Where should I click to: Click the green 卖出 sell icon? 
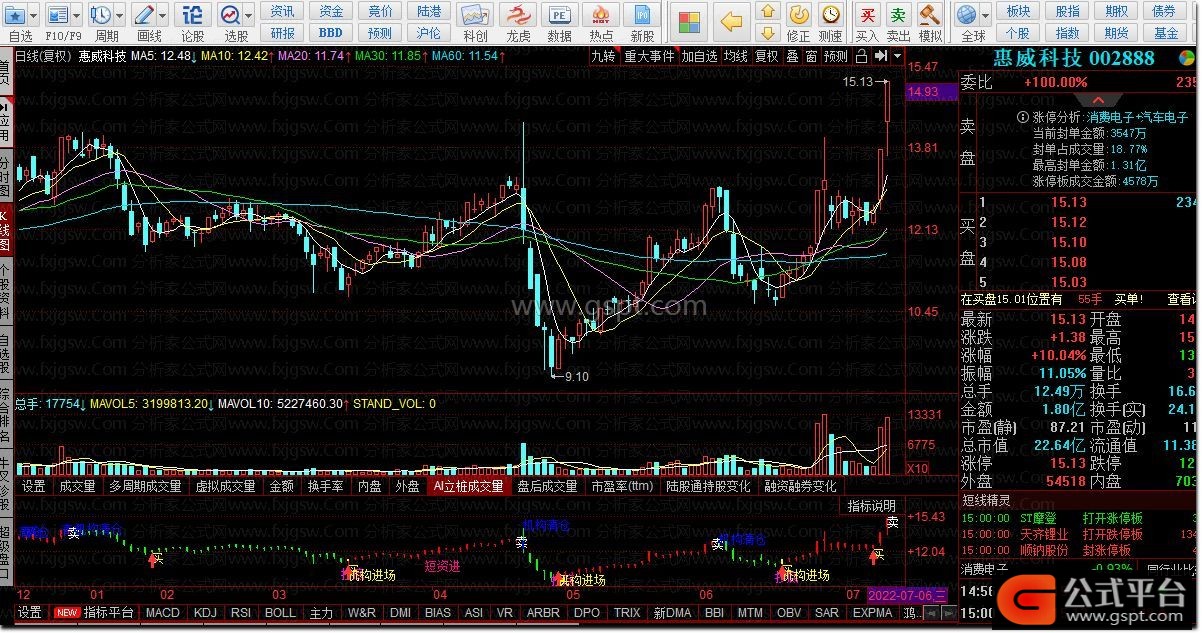pyautogui.click(x=898, y=15)
